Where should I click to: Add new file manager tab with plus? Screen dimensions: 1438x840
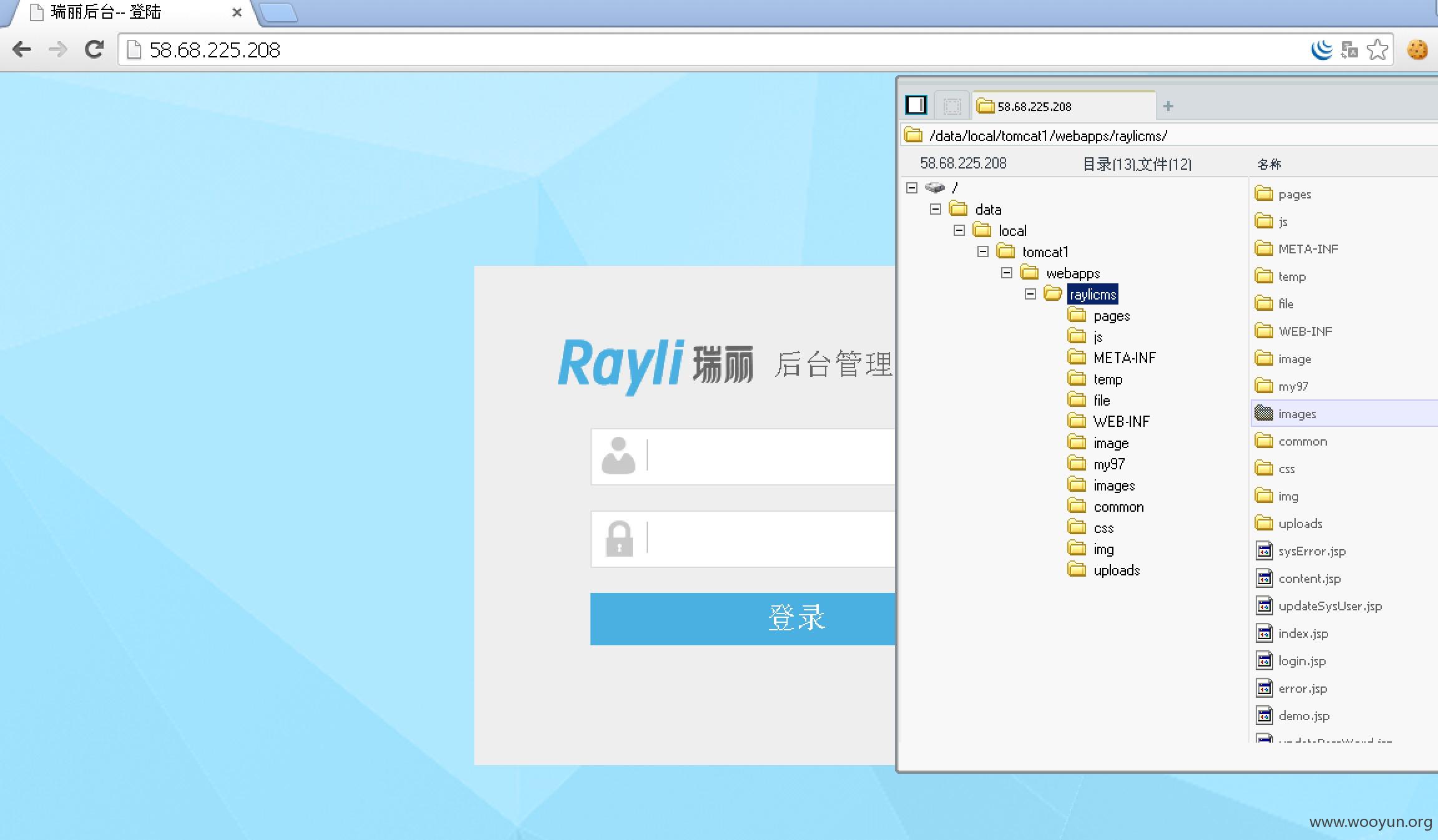tap(1168, 106)
